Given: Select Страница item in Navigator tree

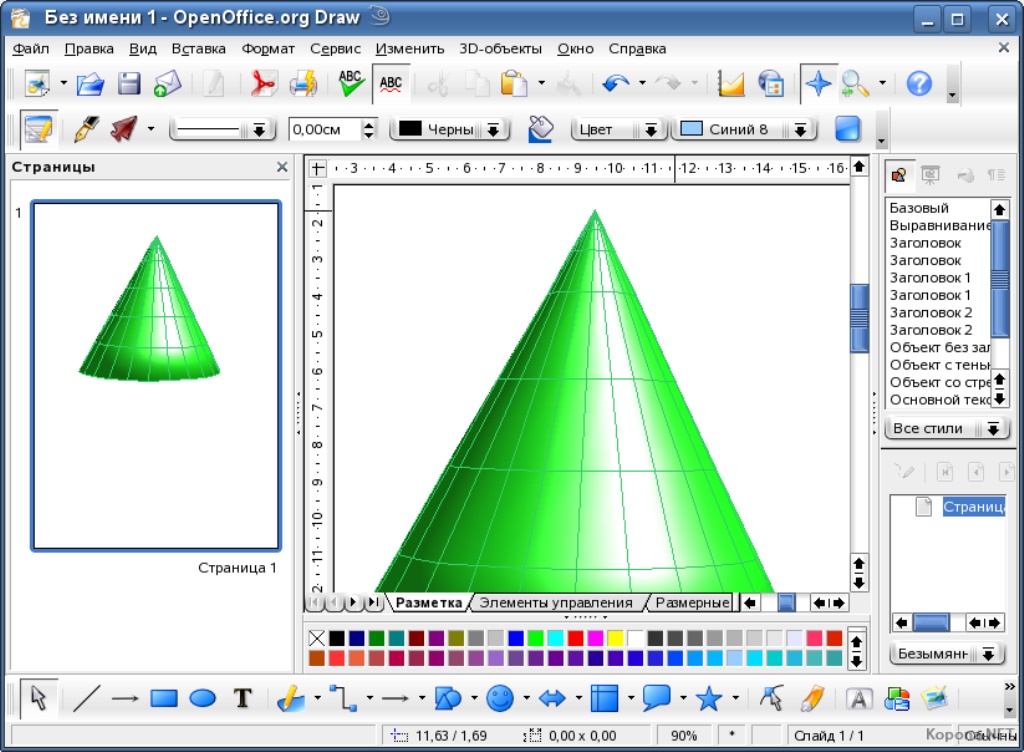Looking at the screenshot, I should [x=973, y=507].
